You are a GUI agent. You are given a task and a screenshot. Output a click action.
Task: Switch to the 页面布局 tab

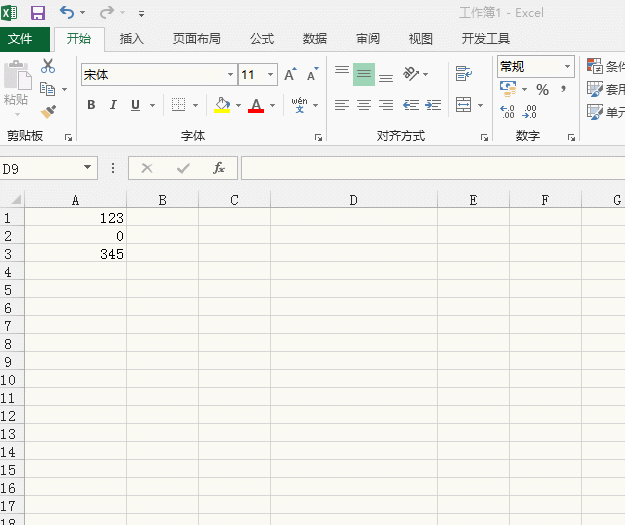pyautogui.click(x=197, y=39)
